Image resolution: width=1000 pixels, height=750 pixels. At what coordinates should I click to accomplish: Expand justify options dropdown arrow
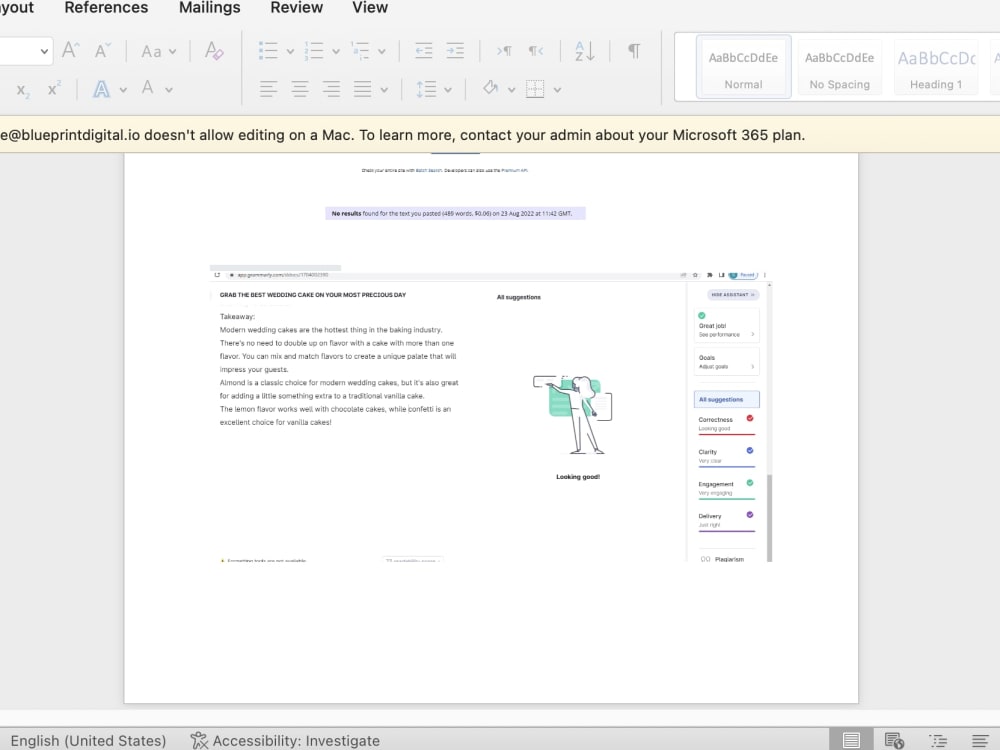[x=384, y=90]
